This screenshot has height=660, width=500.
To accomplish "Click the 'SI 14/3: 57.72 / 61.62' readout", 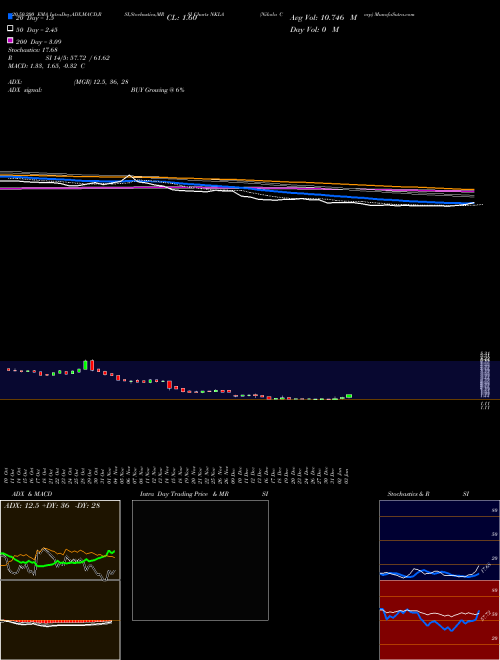I will [x=77, y=58].
